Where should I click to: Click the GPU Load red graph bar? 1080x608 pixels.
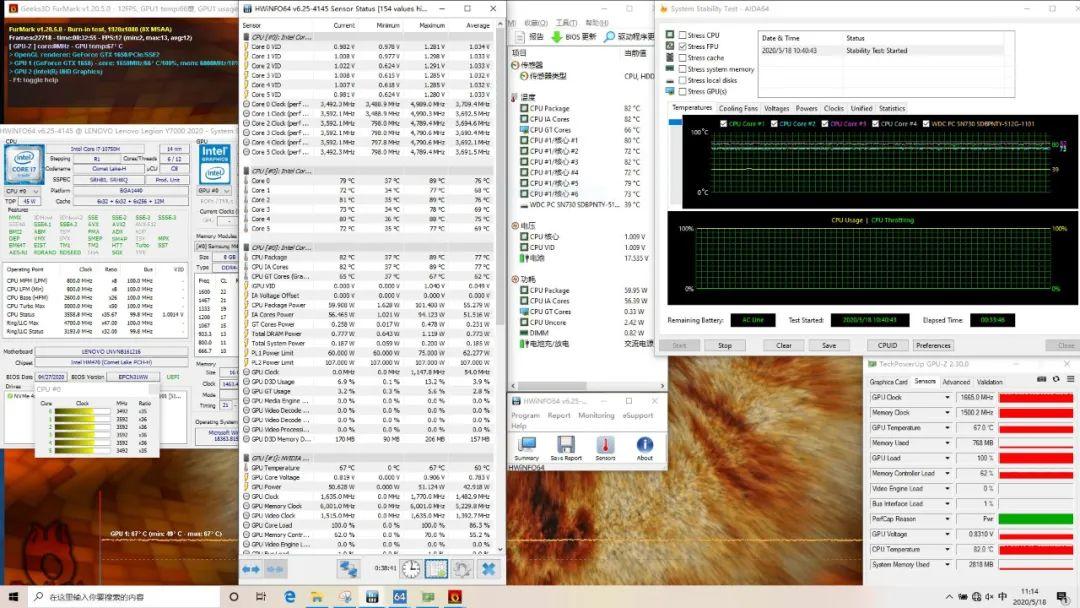tap(1036, 458)
